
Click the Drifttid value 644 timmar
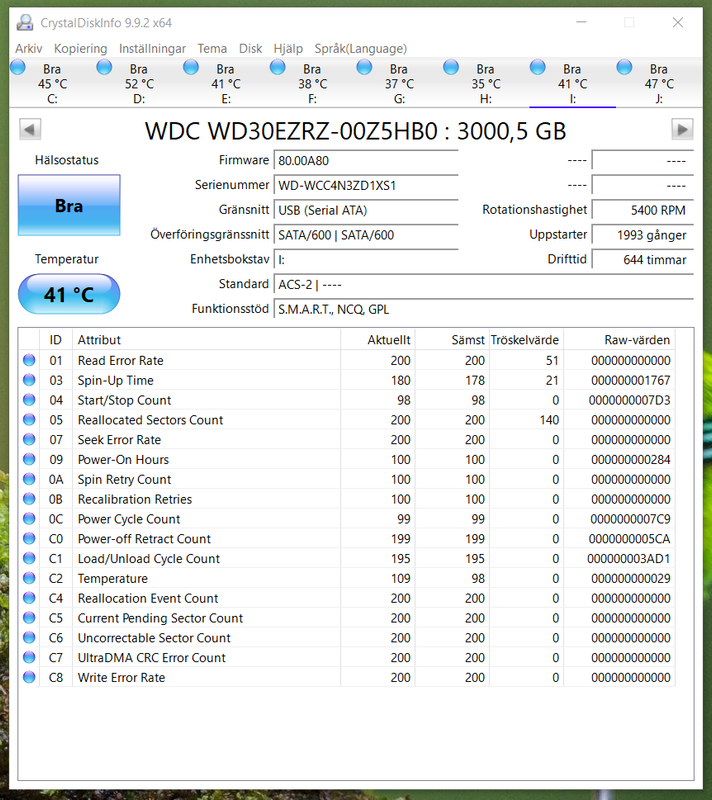(643, 260)
